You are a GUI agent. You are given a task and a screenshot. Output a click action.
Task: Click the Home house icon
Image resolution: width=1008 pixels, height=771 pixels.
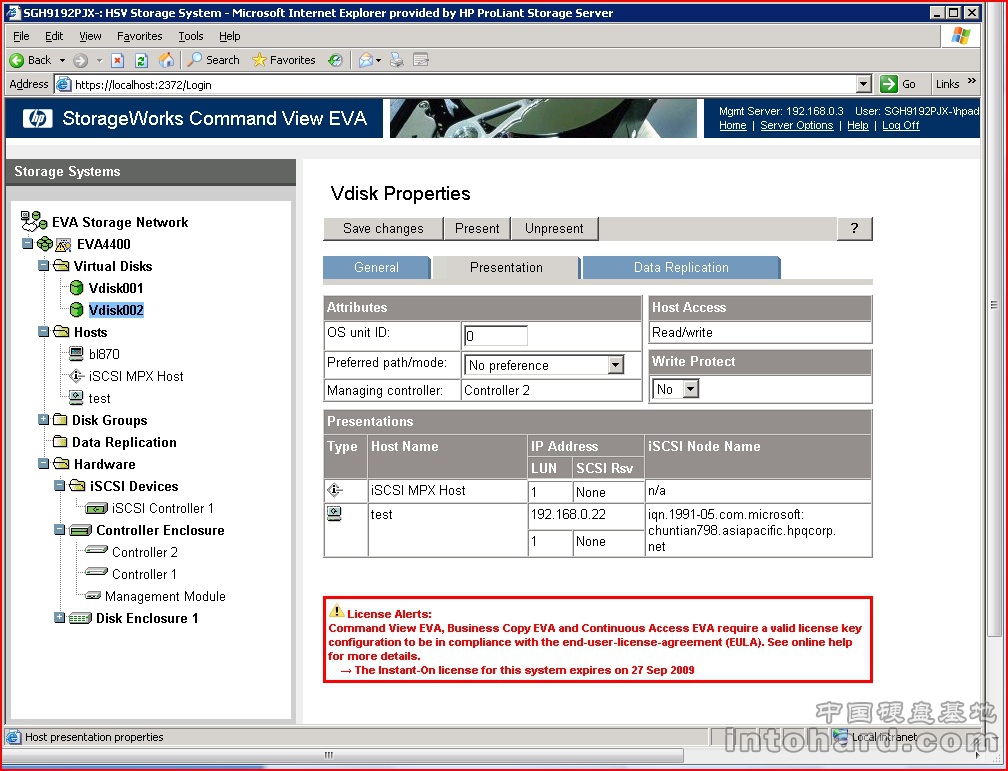[166, 60]
